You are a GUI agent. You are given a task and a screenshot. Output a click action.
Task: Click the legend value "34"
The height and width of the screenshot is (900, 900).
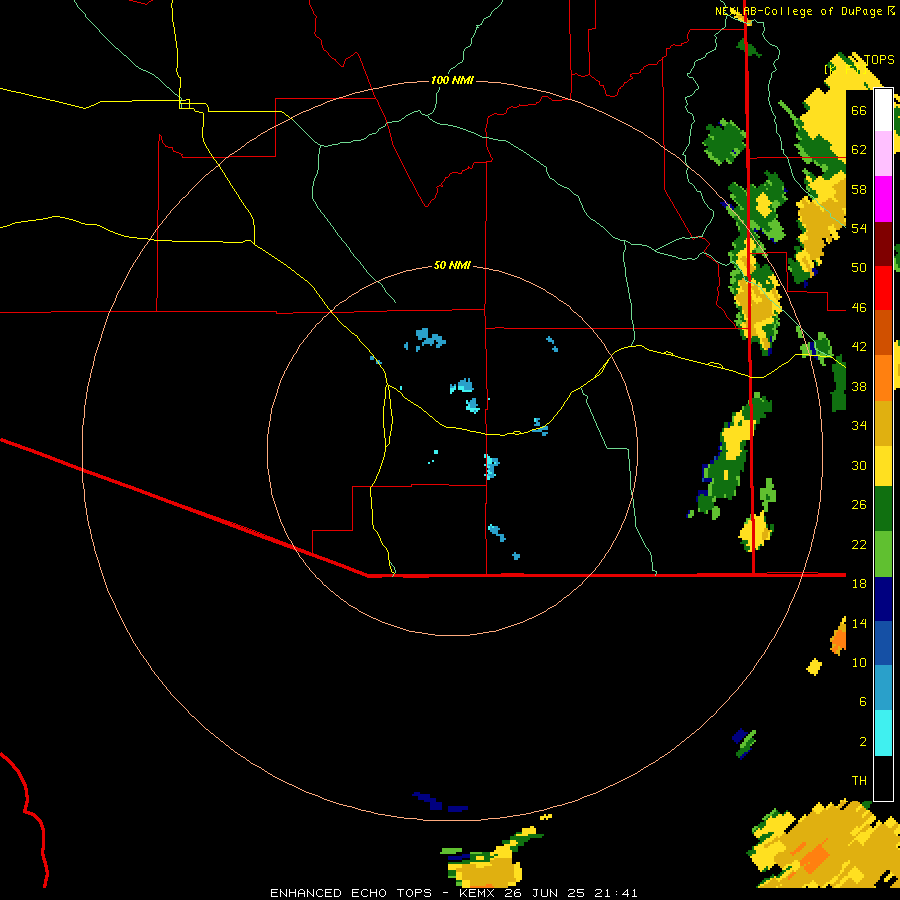859,426
